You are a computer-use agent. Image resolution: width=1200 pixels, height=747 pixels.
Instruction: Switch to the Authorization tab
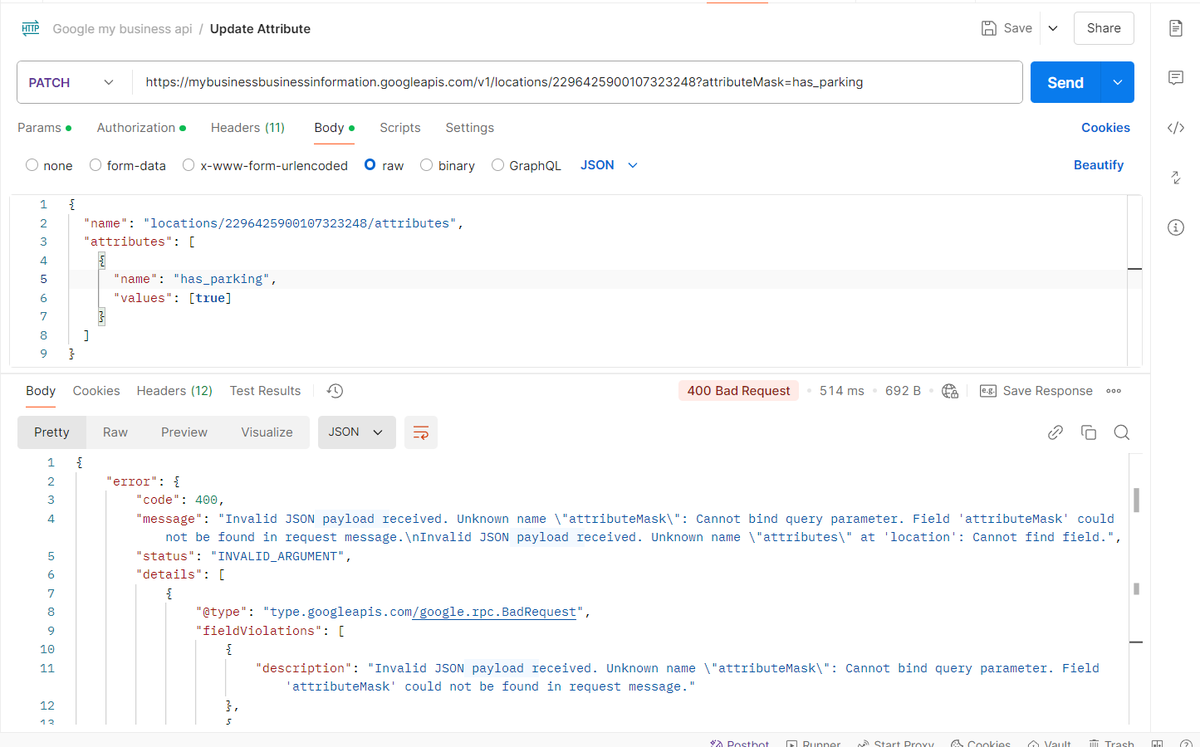coord(141,128)
